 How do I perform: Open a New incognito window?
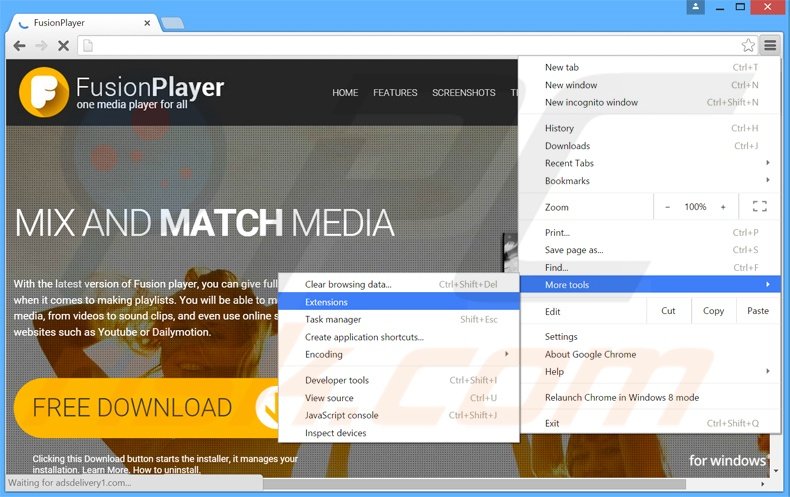(649, 102)
